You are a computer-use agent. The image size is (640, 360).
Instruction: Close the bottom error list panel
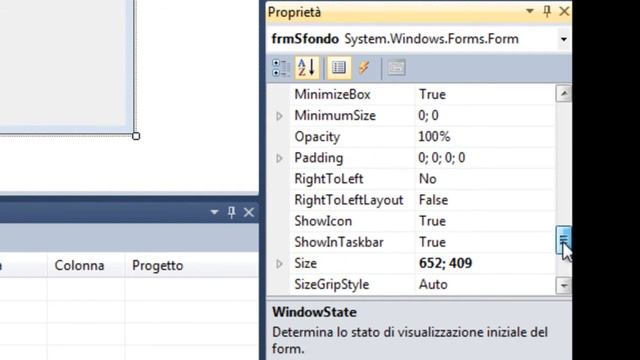(x=249, y=212)
